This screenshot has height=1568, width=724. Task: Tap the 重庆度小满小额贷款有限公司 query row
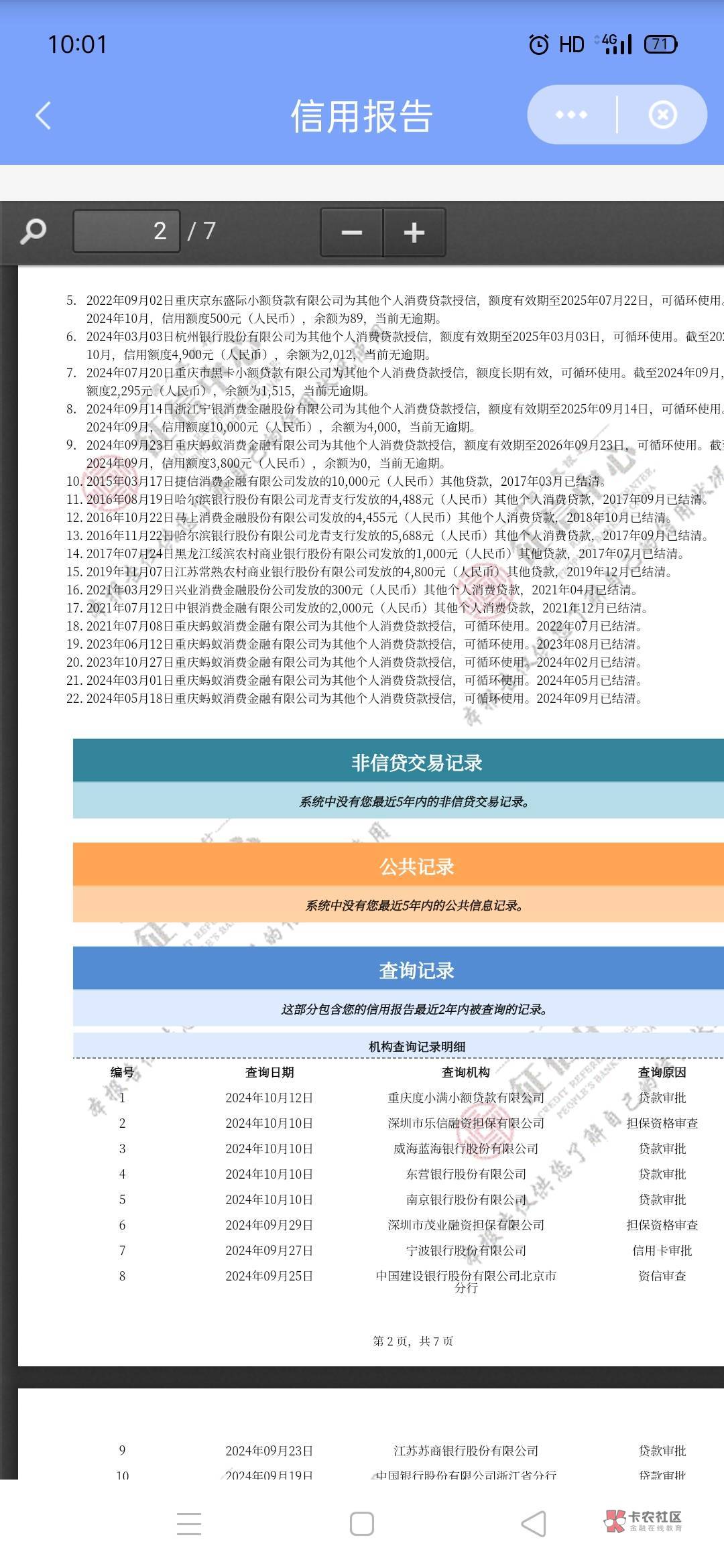(x=466, y=1098)
